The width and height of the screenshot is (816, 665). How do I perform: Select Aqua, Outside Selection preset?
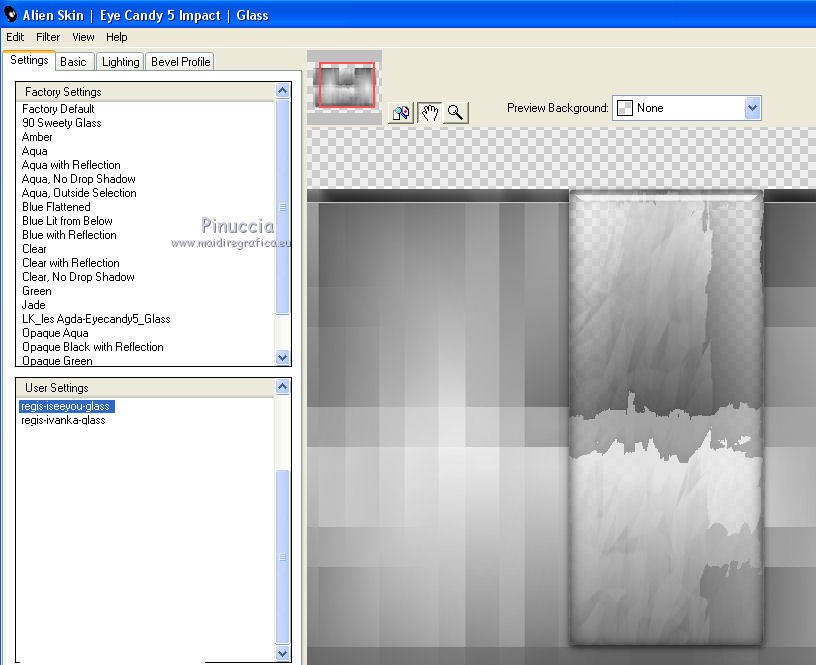[79, 193]
